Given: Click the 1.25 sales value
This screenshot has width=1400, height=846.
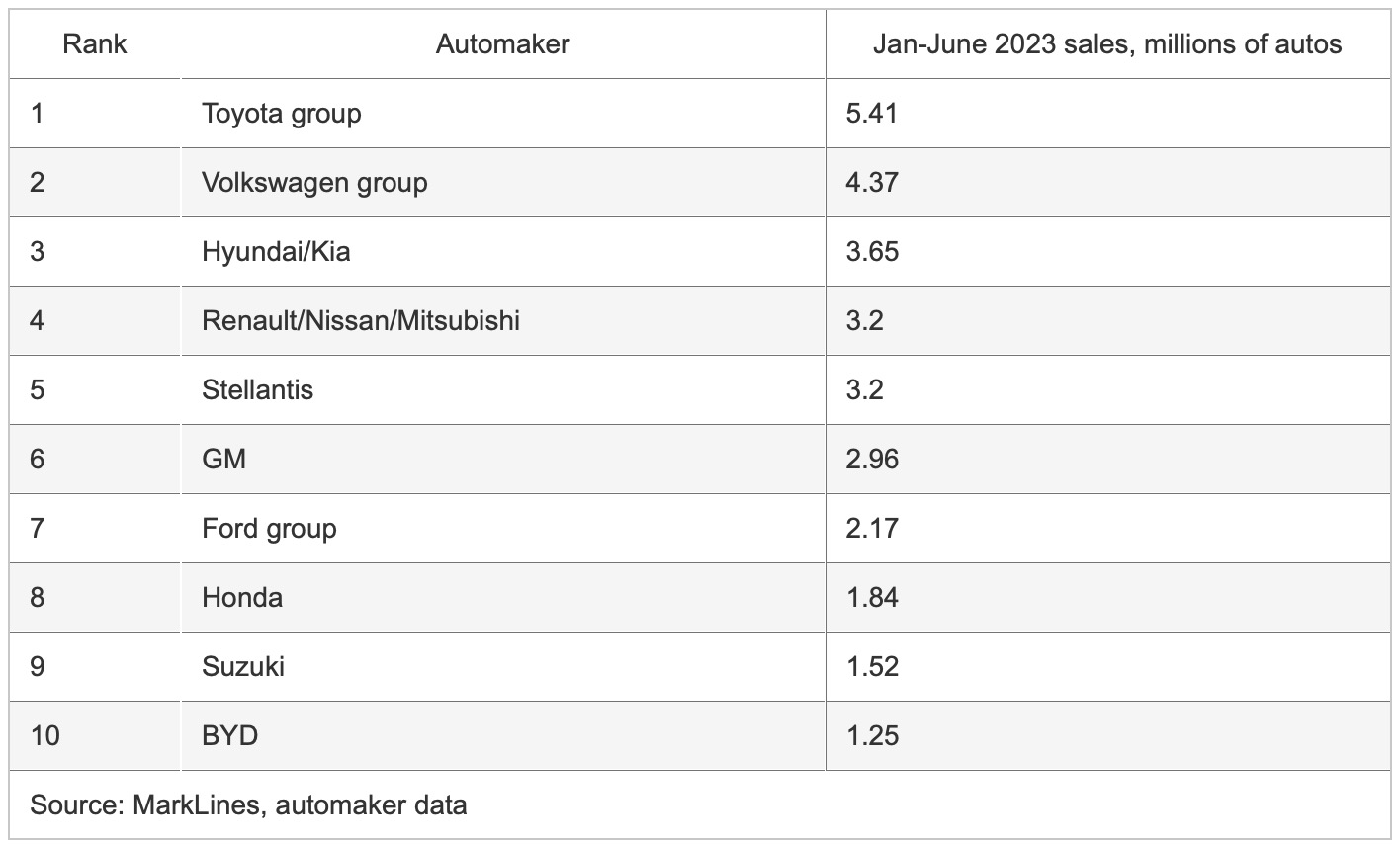Looking at the screenshot, I should pos(872,735).
